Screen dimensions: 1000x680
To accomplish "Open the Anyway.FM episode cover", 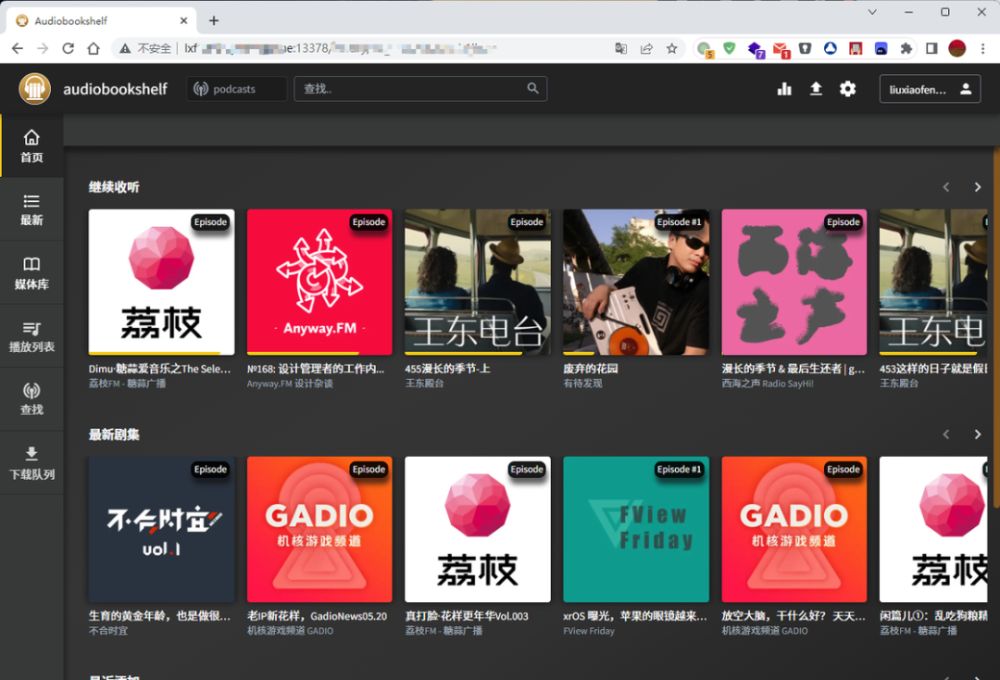I will pos(320,282).
